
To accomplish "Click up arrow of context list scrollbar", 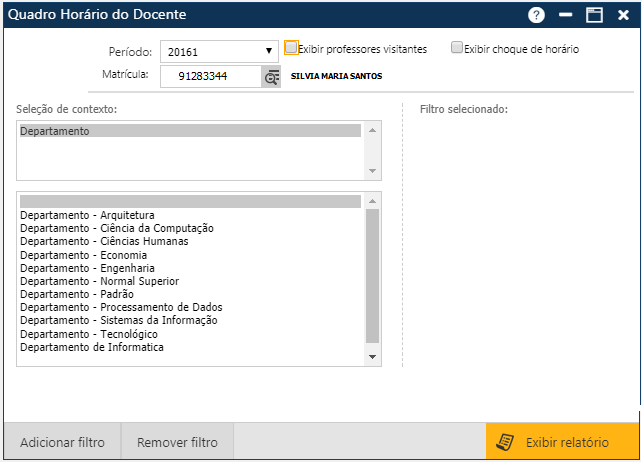I will [x=372, y=130].
